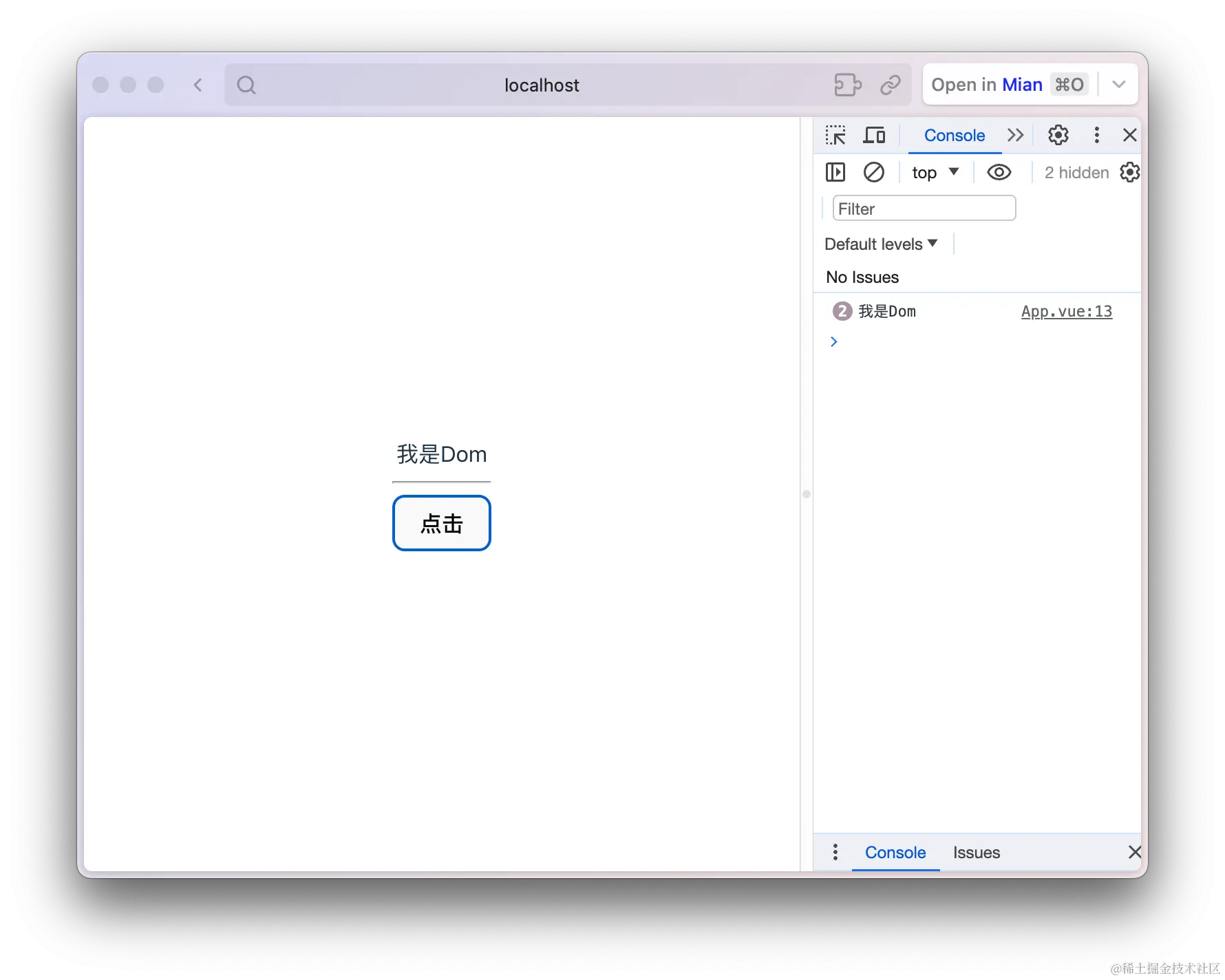The width and height of the screenshot is (1225, 980).
Task: Copy the page link with chain icon
Action: 891,85
